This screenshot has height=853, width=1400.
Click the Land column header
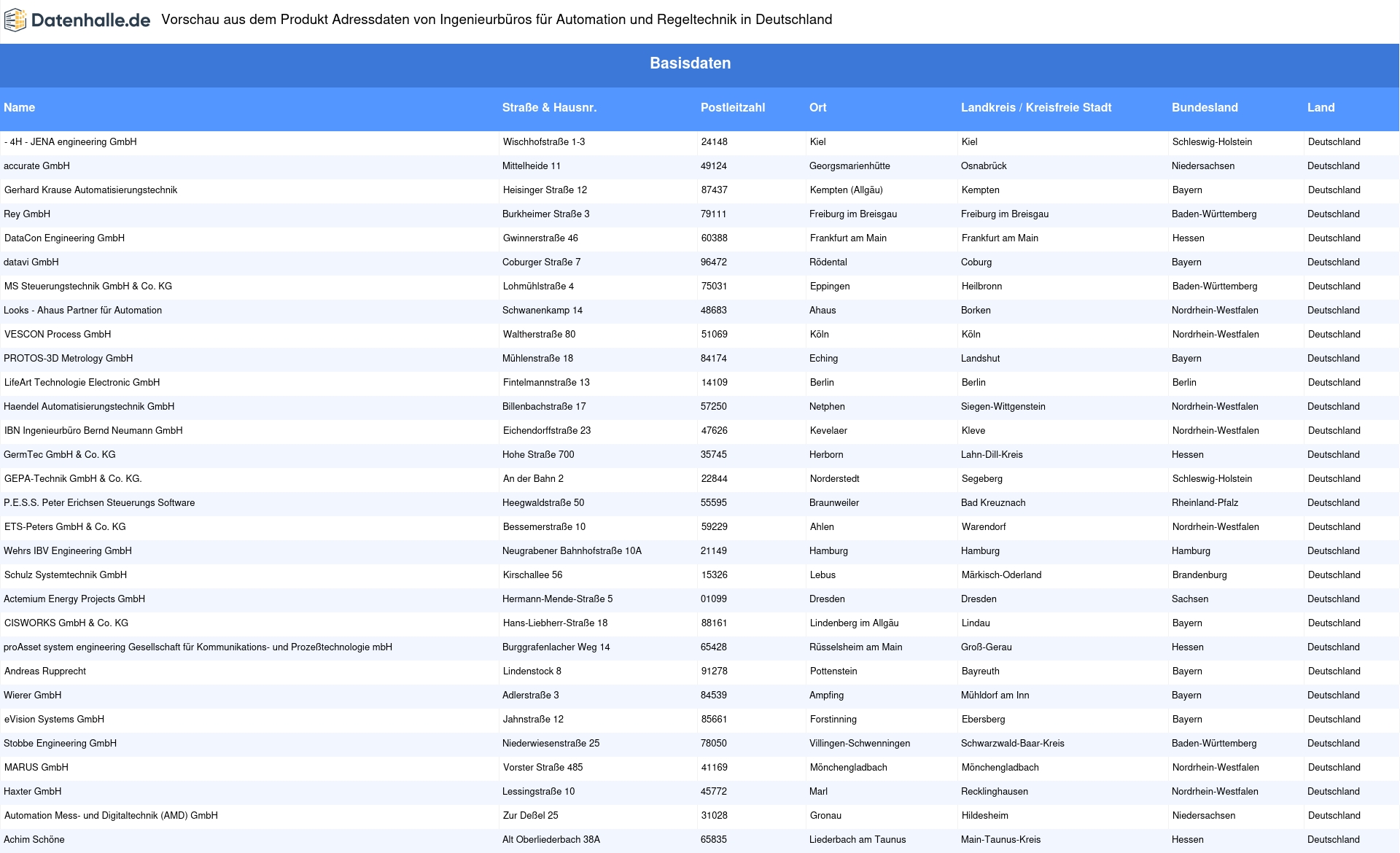coord(1321,108)
